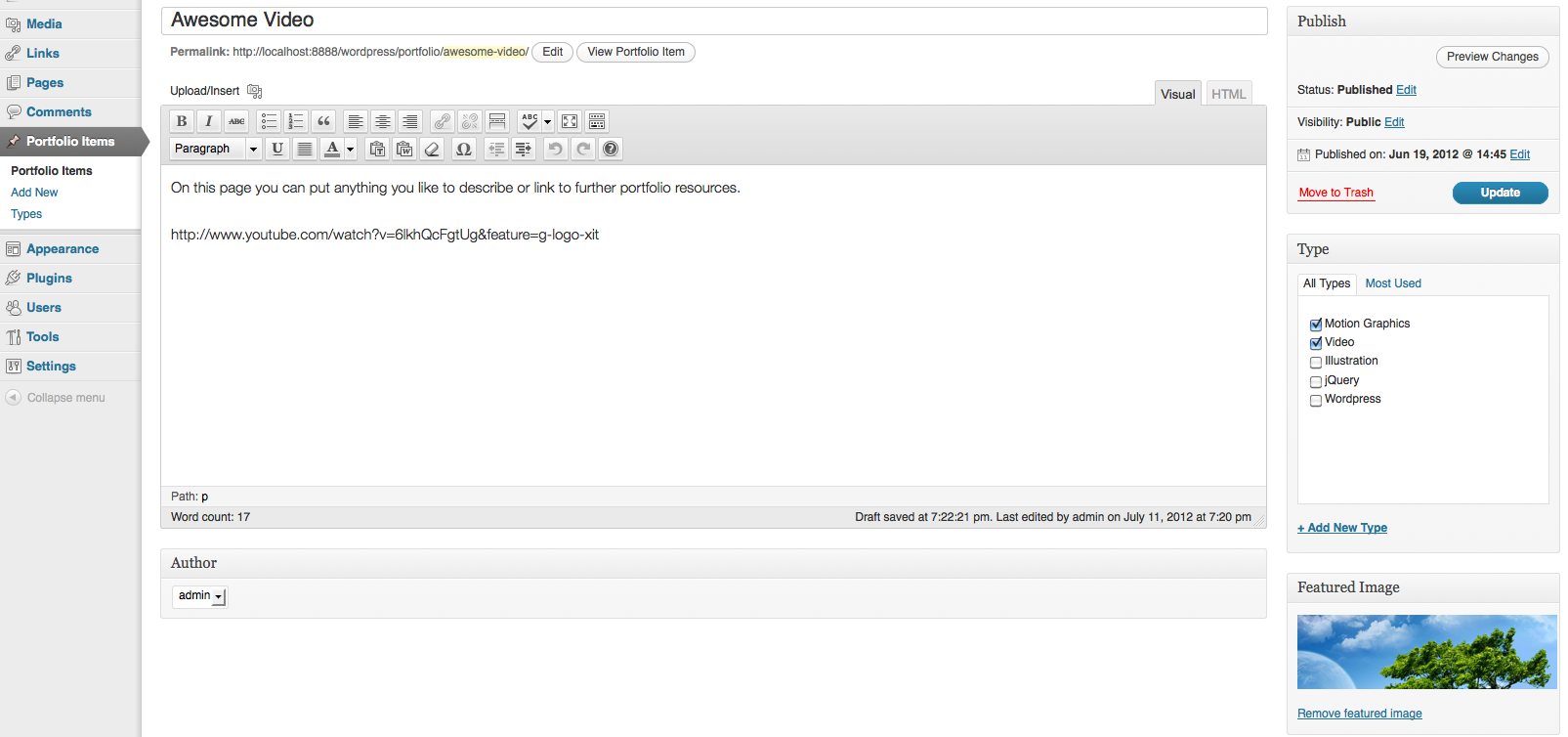Screen dimensions: 1568x737
Task: Click the Upload/Insert media icon
Action: coord(255,91)
